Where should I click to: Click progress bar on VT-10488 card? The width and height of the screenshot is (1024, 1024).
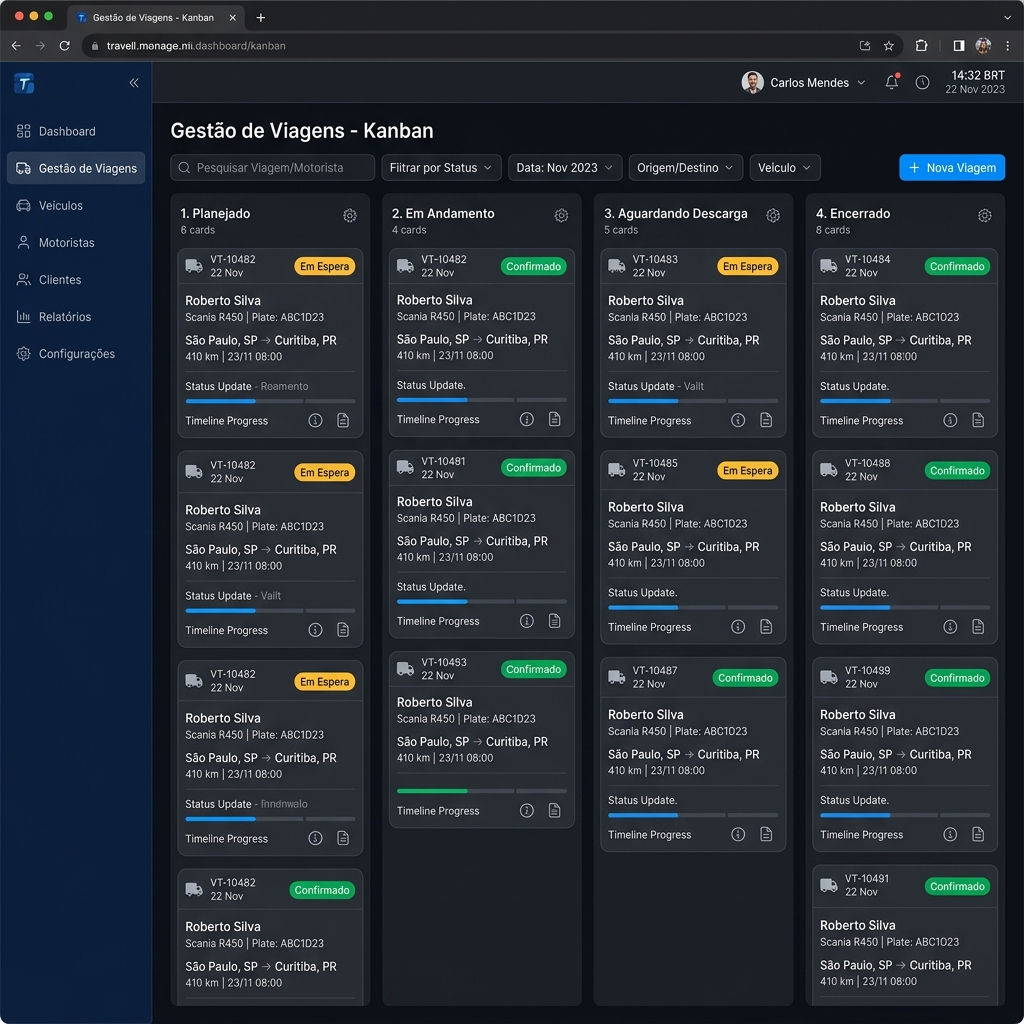click(x=904, y=607)
